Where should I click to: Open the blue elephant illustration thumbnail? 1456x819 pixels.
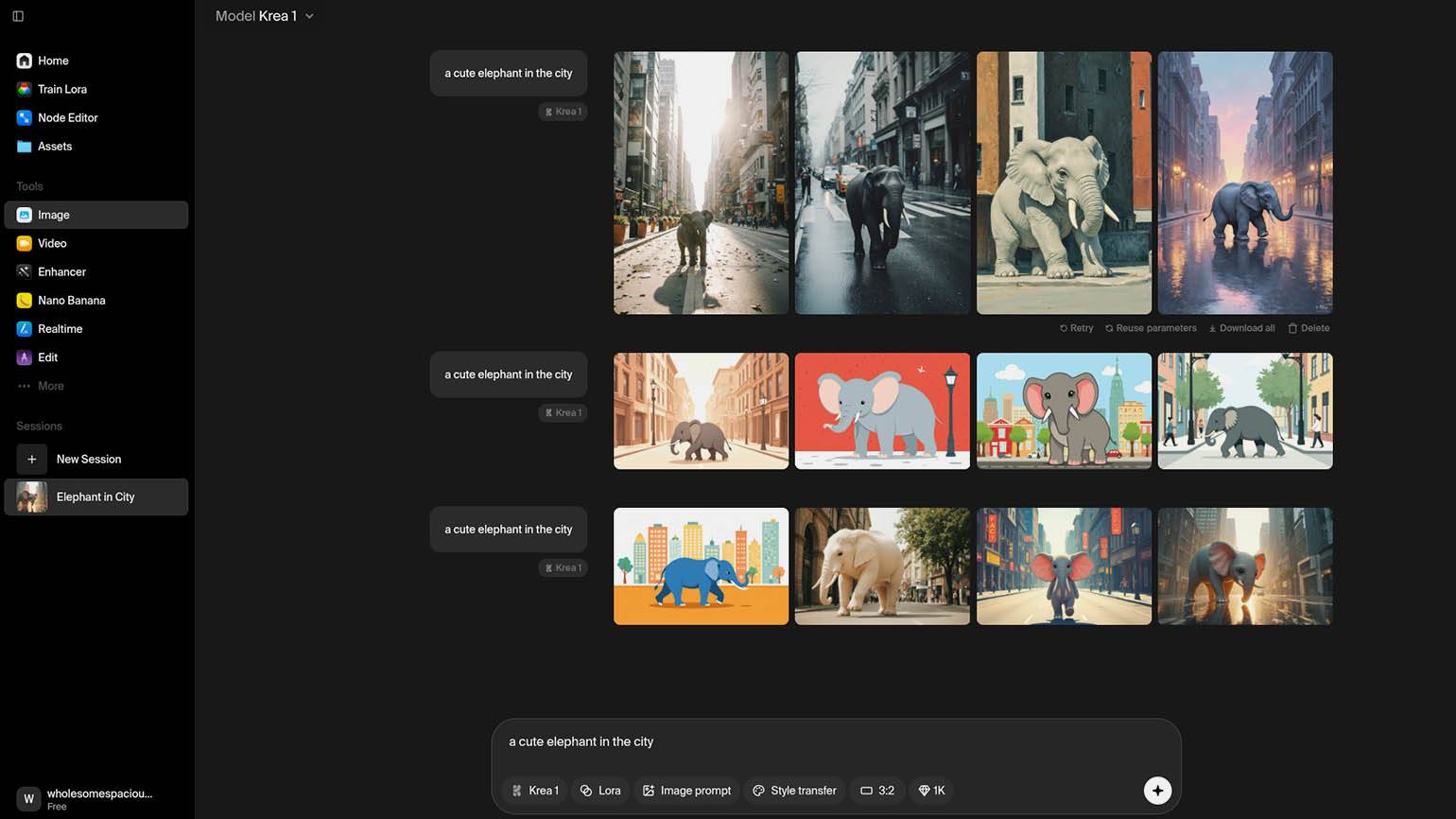pos(701,566)
